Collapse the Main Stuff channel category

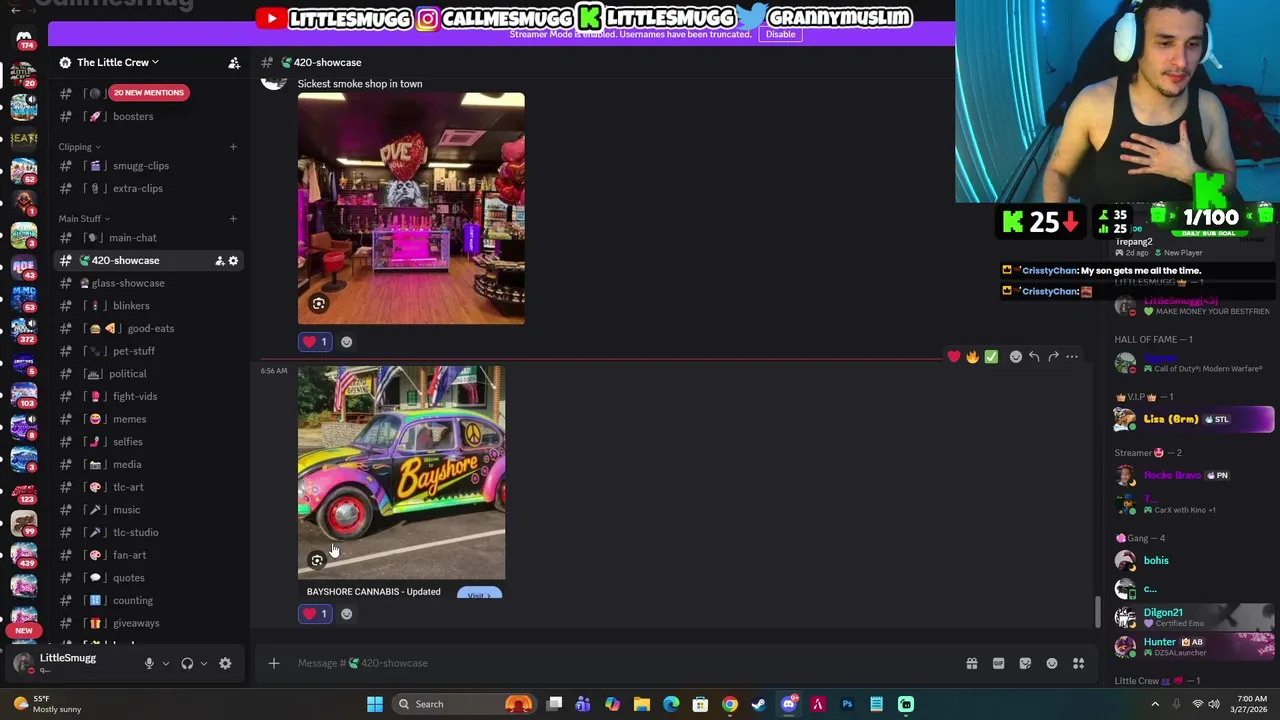tap(84, 219)
